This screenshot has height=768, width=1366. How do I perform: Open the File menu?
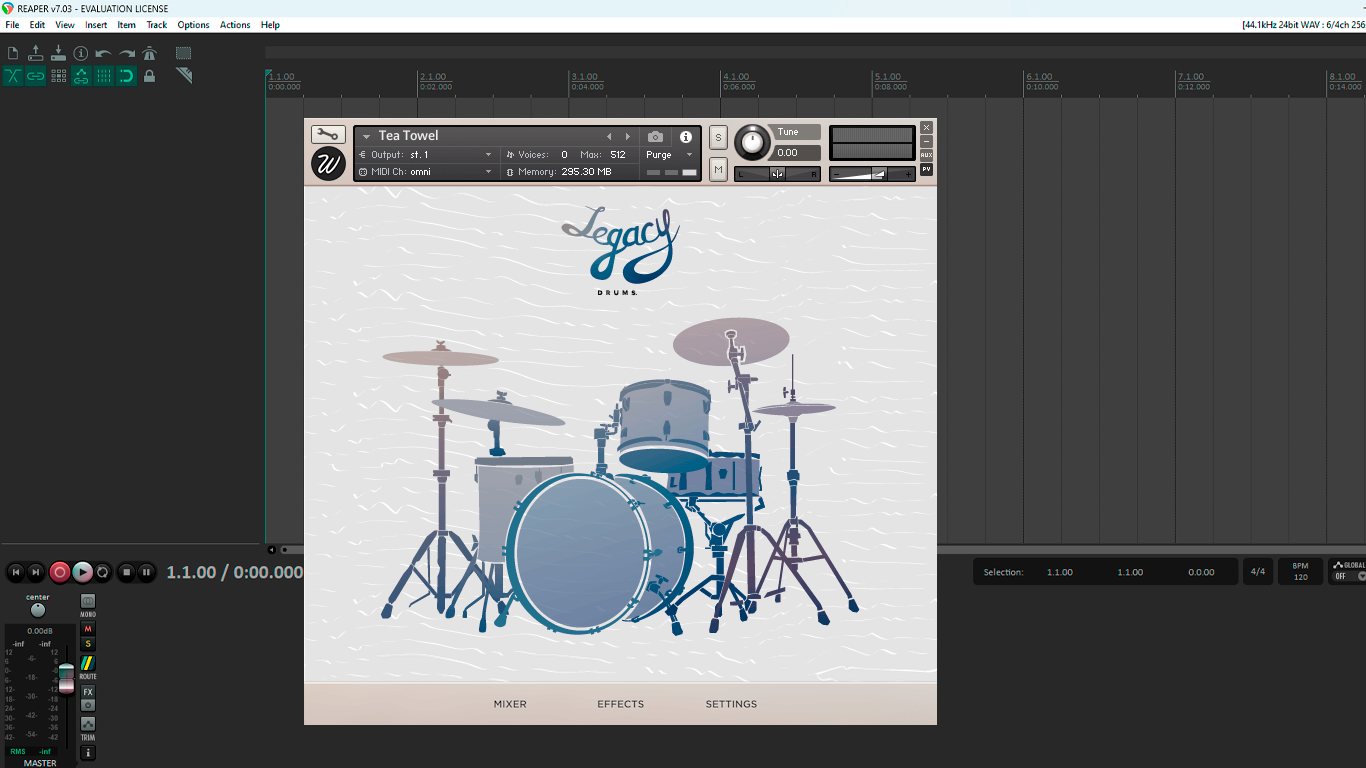click(12, 25)
